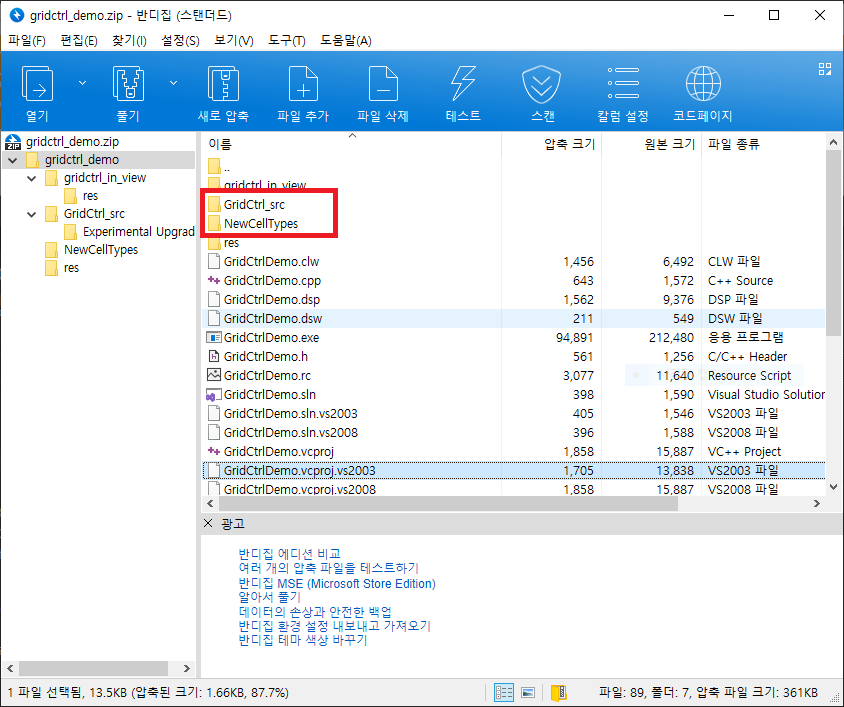
Task: Open link 반디집 에디션 비교
Action: tap(290, 554)
